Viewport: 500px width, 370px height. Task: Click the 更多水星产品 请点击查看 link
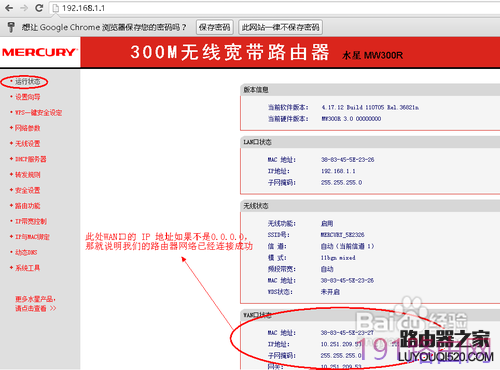click(x=35, y=304)
